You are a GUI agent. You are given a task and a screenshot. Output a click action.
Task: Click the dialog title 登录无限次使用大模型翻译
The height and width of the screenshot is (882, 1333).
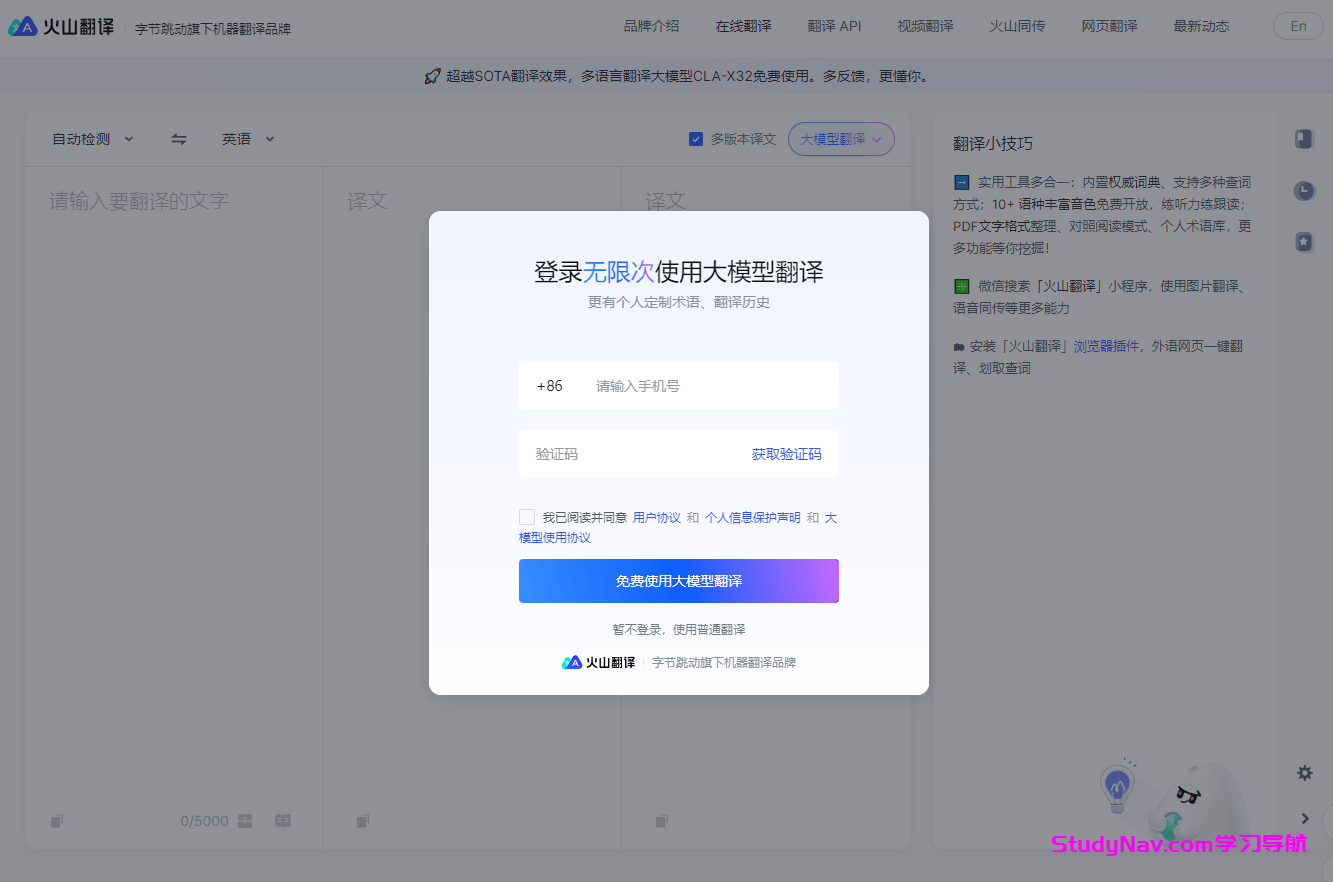coord(679,272)
